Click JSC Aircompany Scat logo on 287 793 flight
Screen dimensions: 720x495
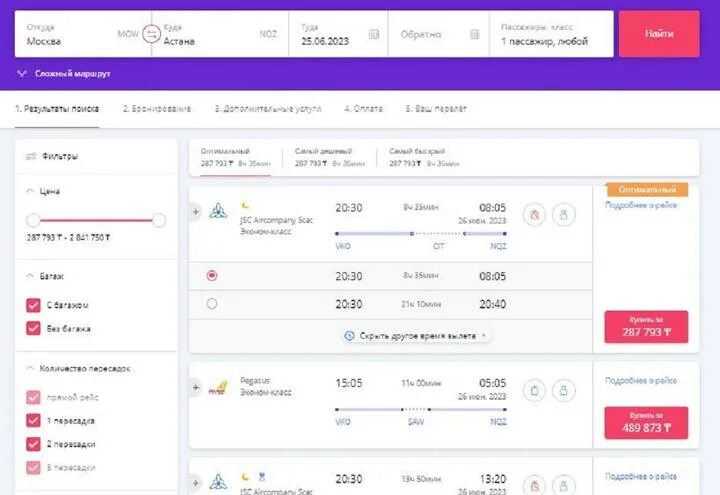pyautogui.click(x=218, y=211)
